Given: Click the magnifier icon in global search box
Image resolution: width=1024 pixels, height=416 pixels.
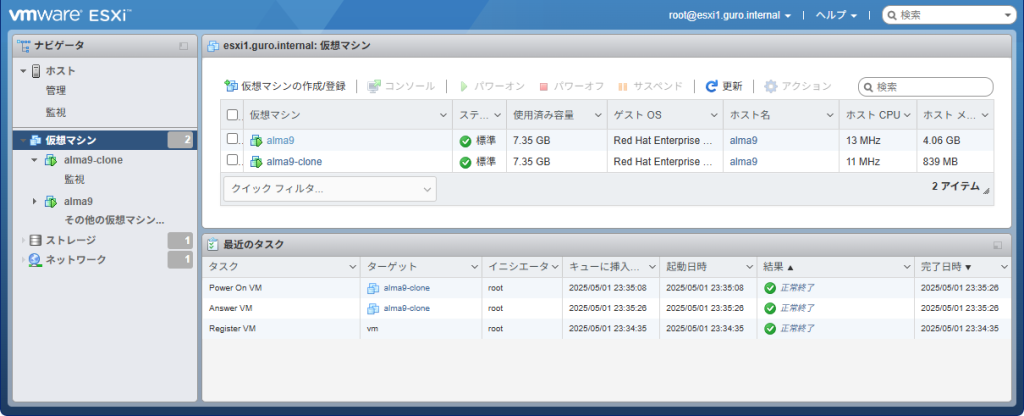Looking at the screenshot, I should pos(893,16).
